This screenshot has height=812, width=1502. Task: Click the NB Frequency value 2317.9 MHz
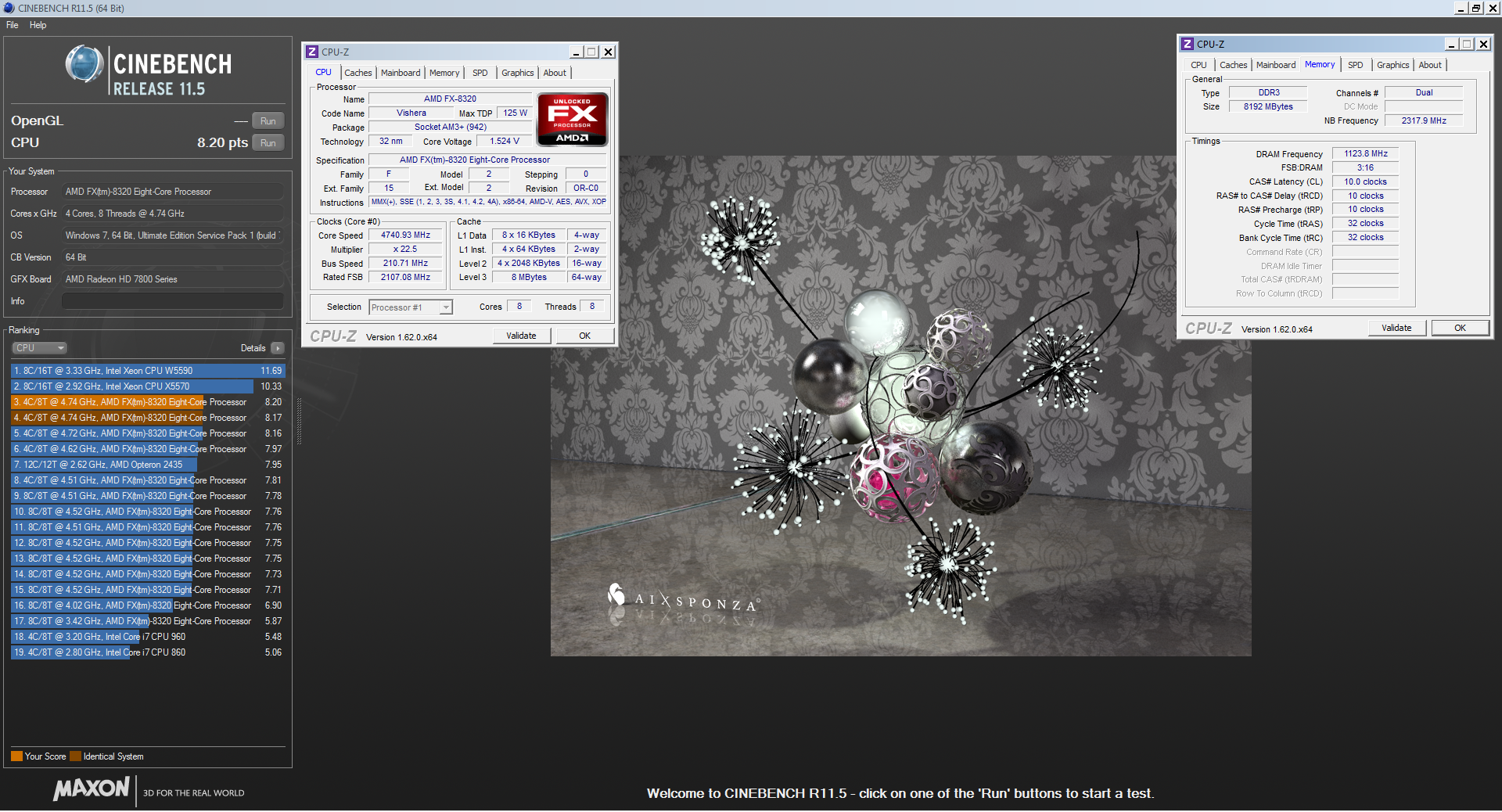1424,120
